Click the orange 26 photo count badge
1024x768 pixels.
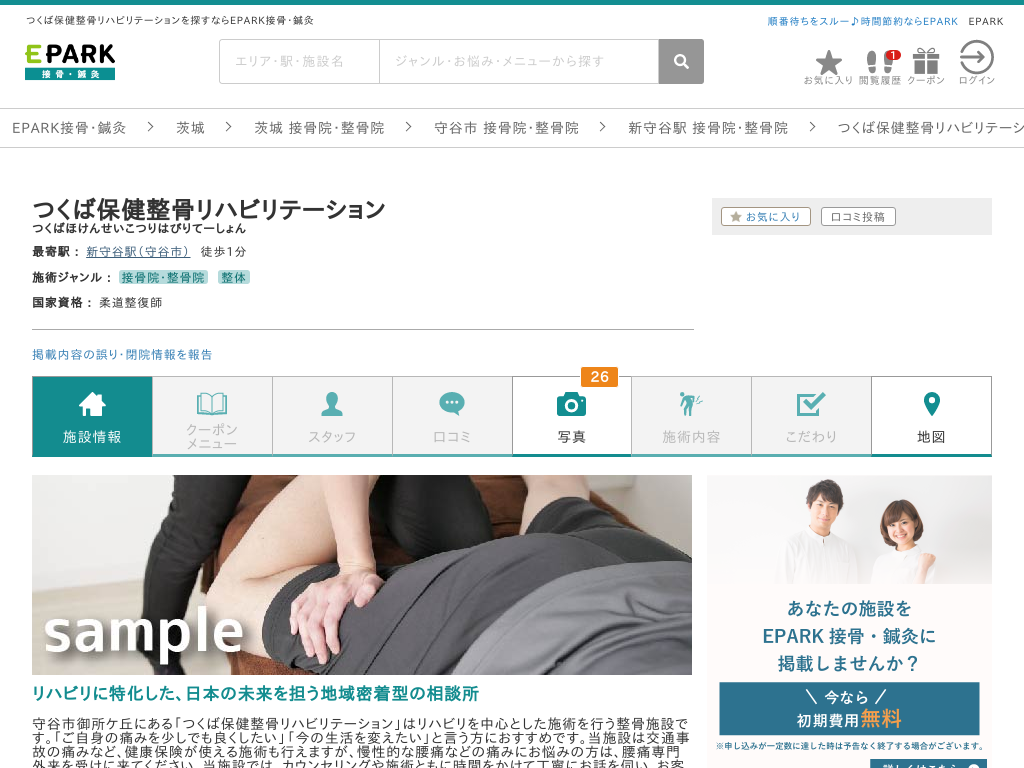click(x=600, y=377)
